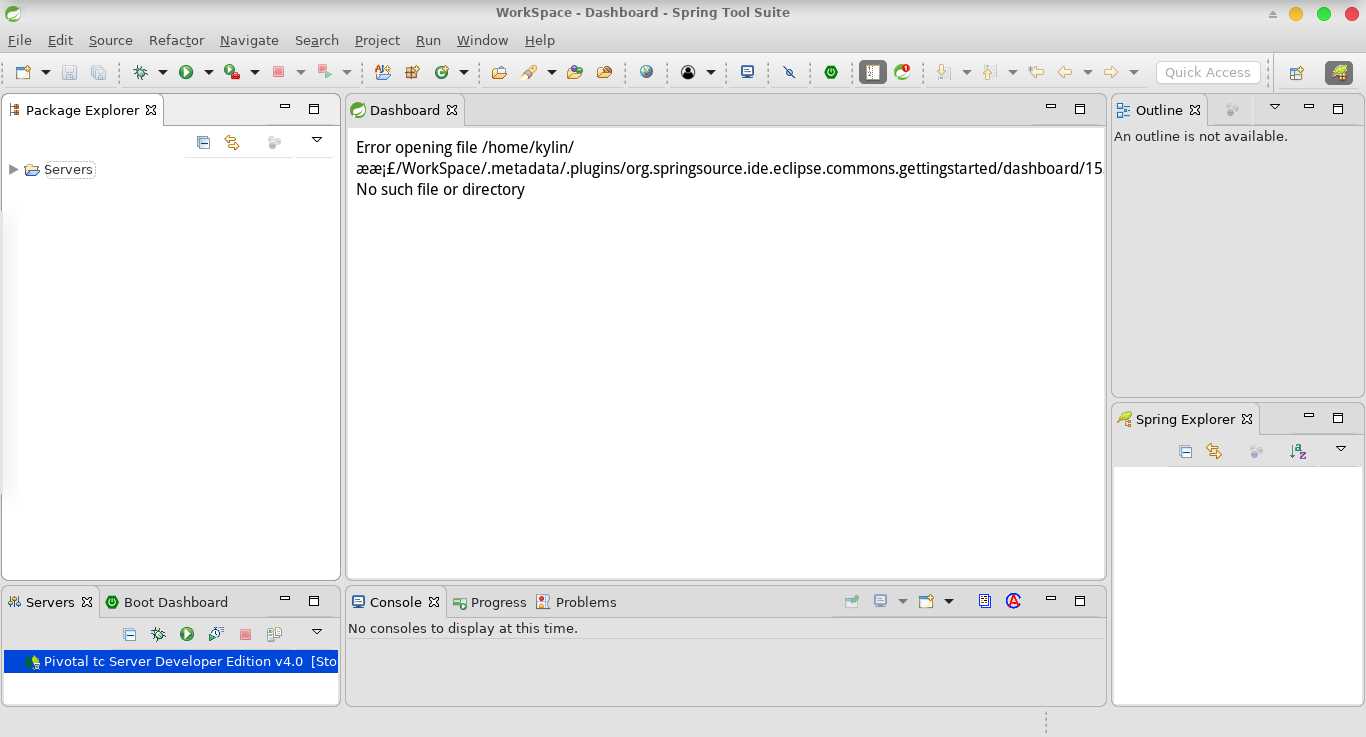Click the New wizard toolbar icon

pos(24,72)
